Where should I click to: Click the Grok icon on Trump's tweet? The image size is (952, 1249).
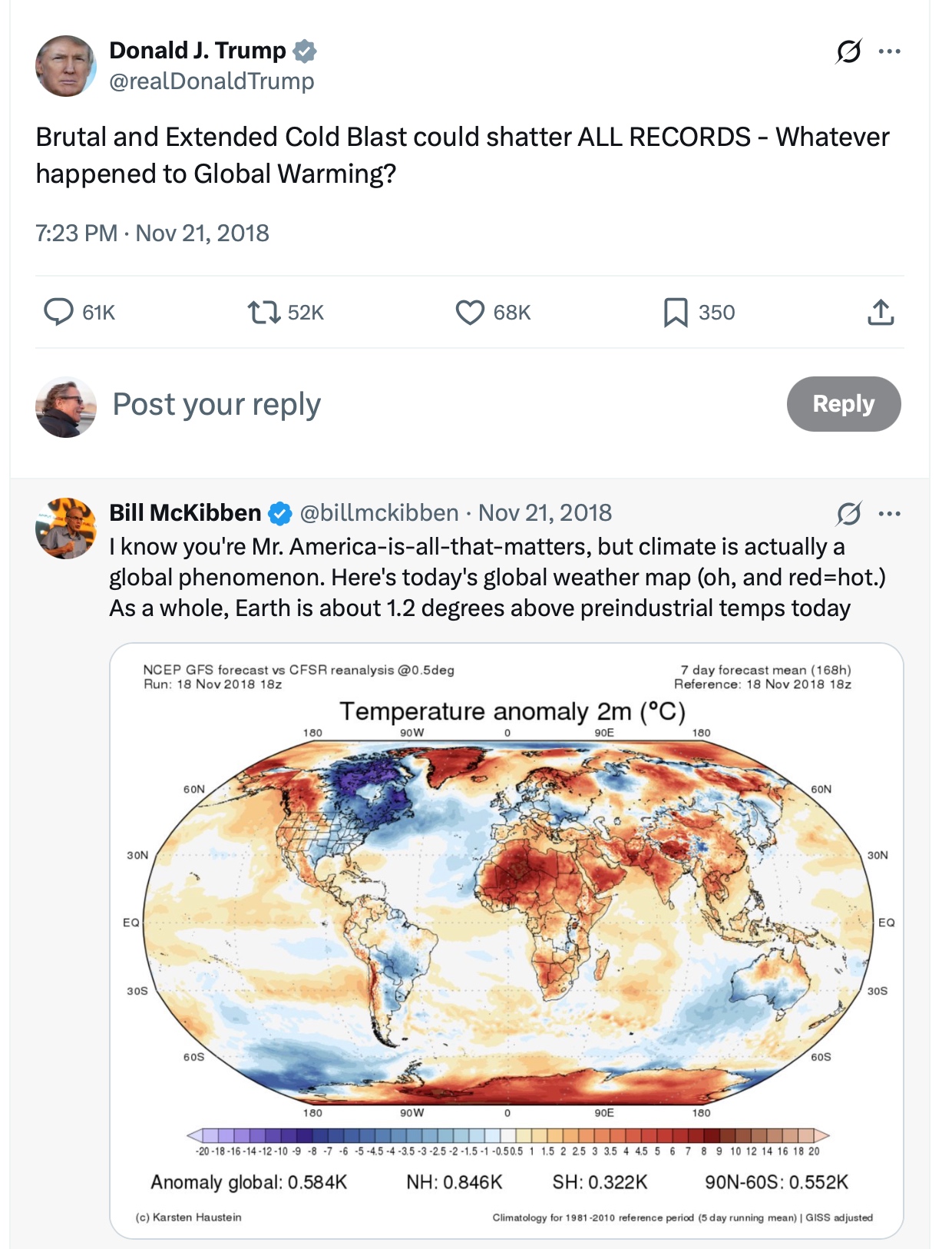[848, 51]
